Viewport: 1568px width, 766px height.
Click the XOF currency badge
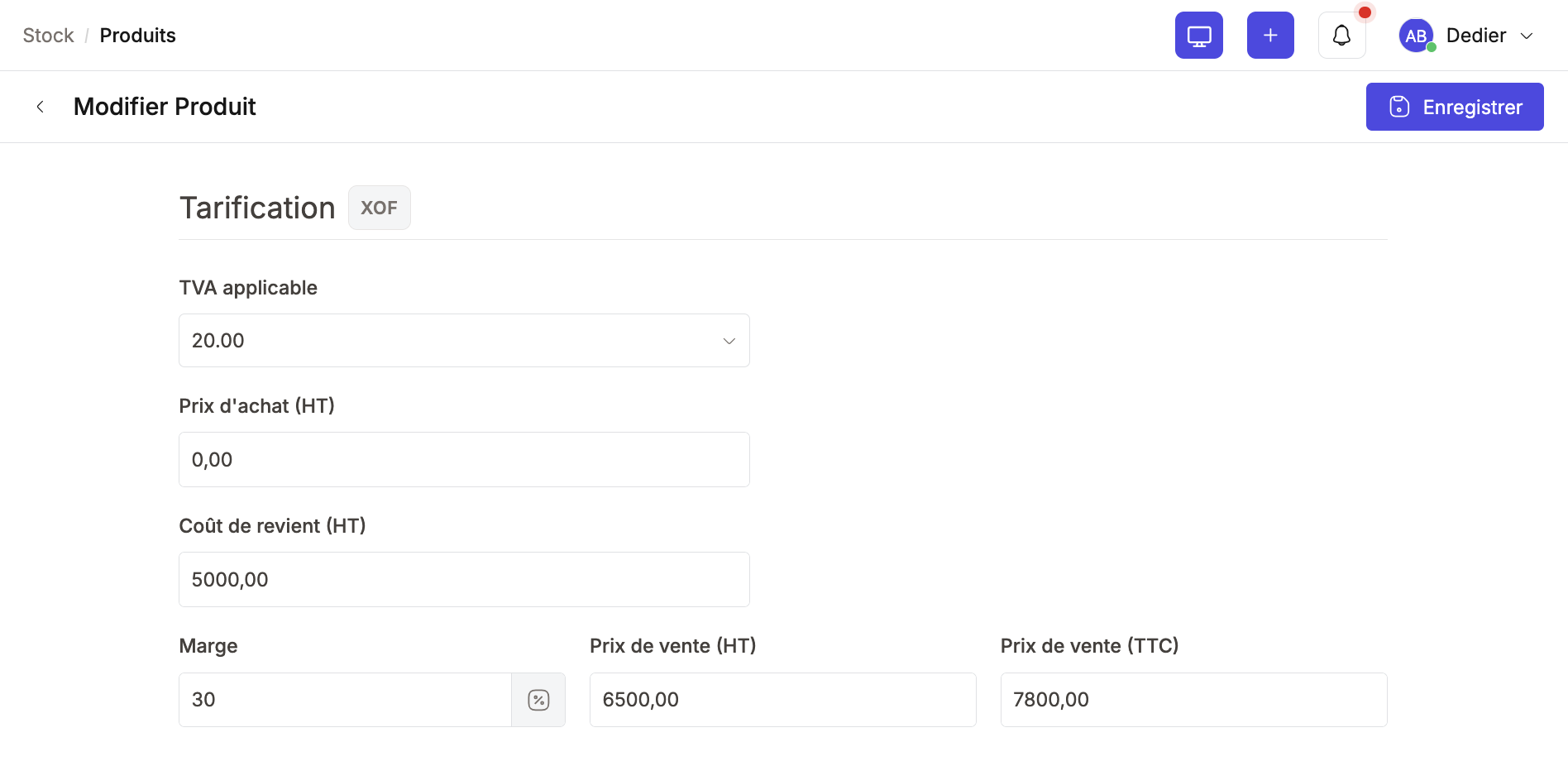[x=379, y=208]
